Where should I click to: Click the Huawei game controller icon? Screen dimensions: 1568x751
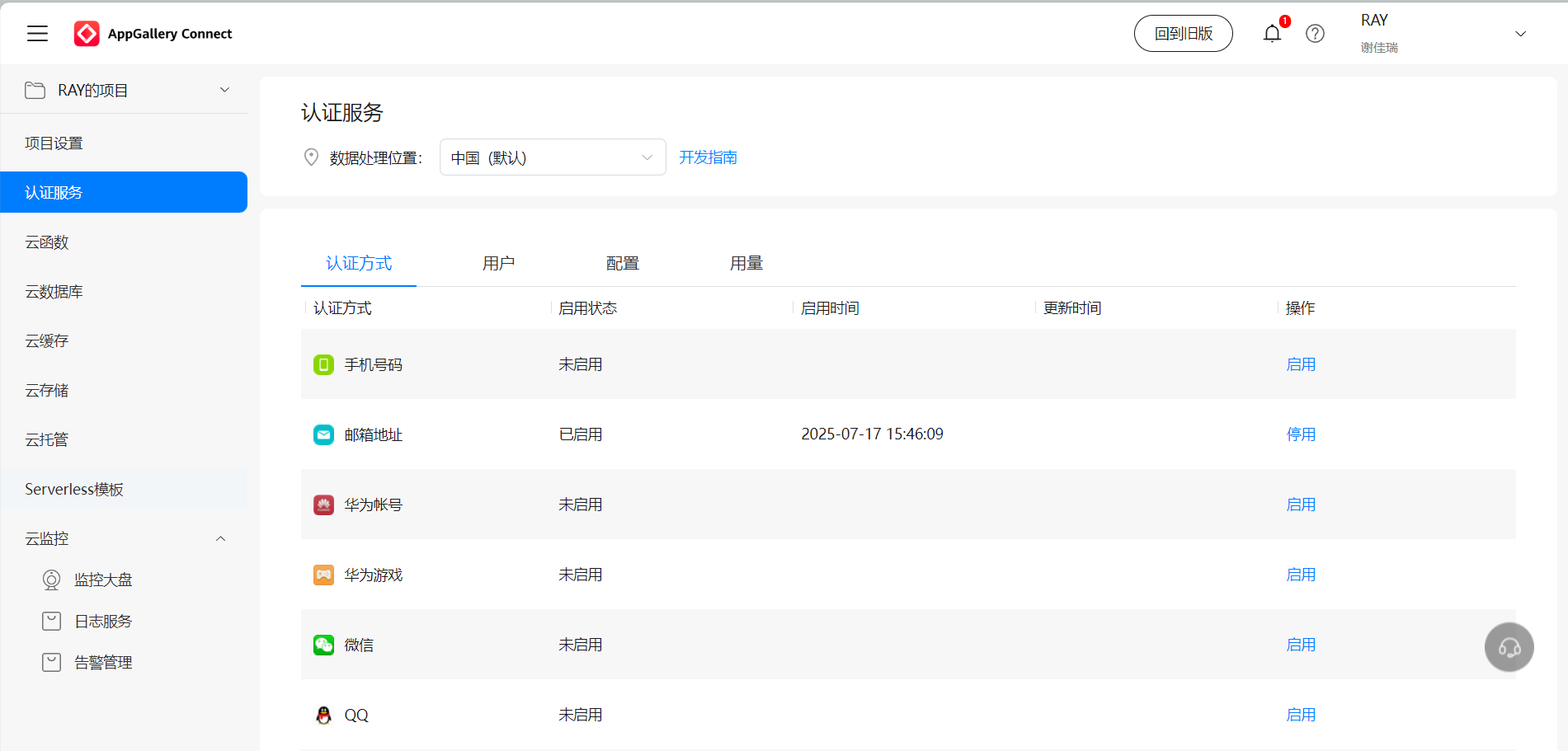[x=323, y=575]
